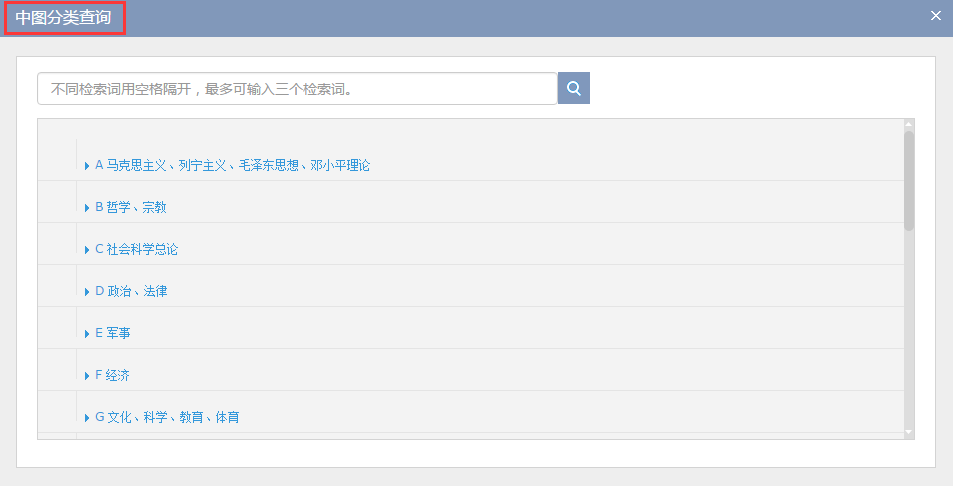Click the scrollbar down arrow

tap(908, 432)
